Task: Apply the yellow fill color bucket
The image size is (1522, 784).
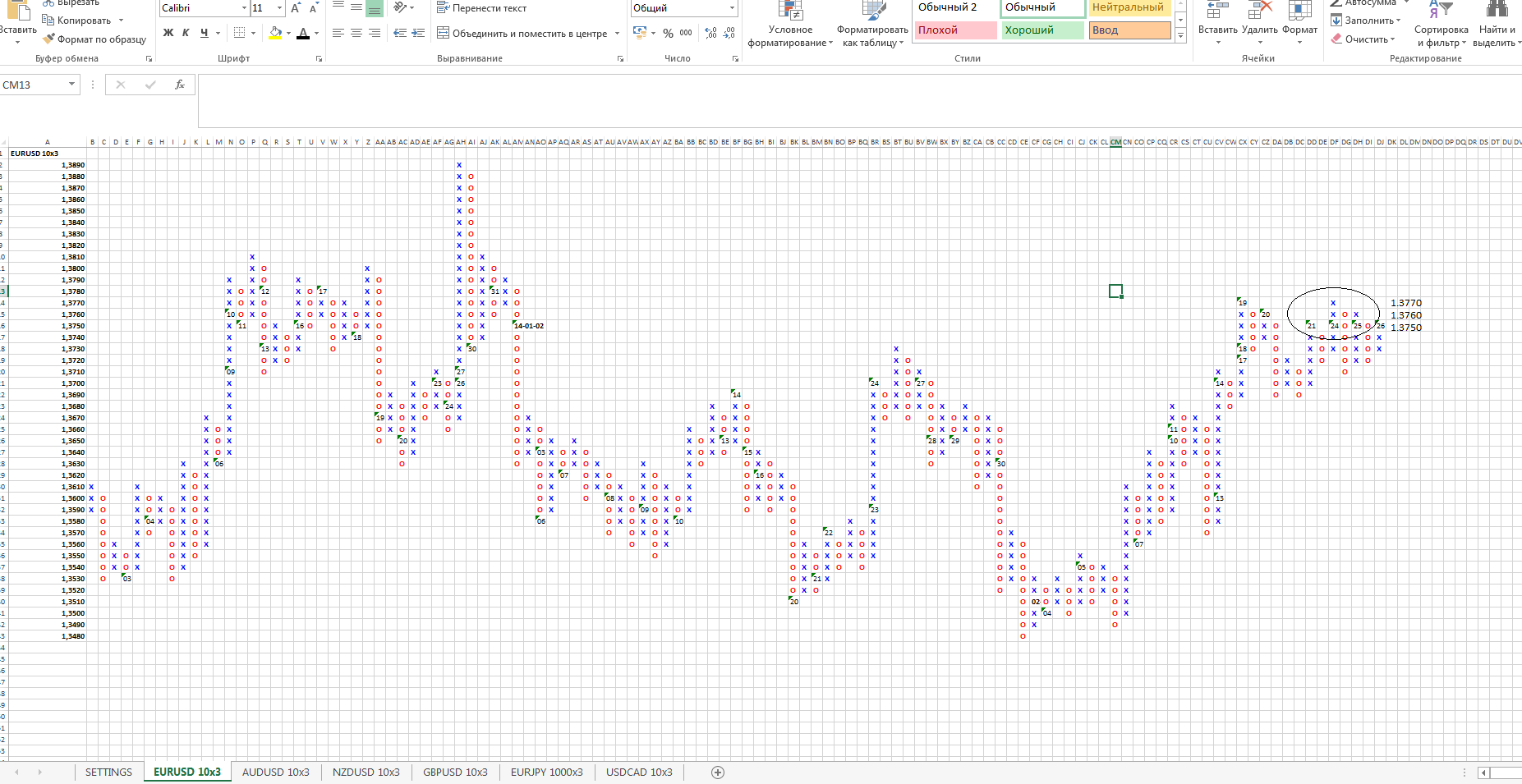Action: click(x=275, y=33)
